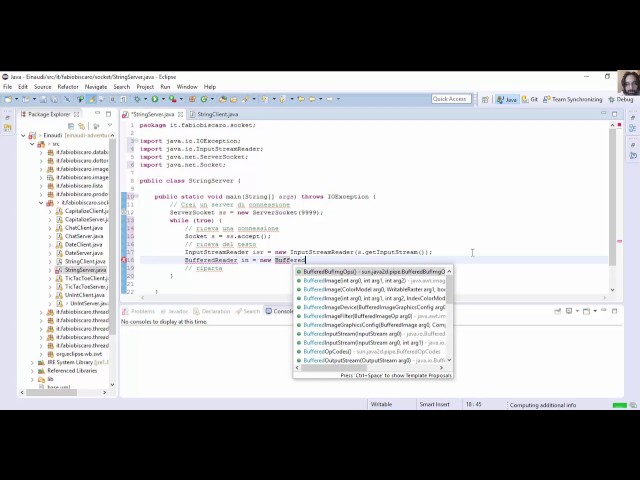Click the Restore icon in the left trim
Image resolution: width=640 pixels, height=480 pixels.
8,118
